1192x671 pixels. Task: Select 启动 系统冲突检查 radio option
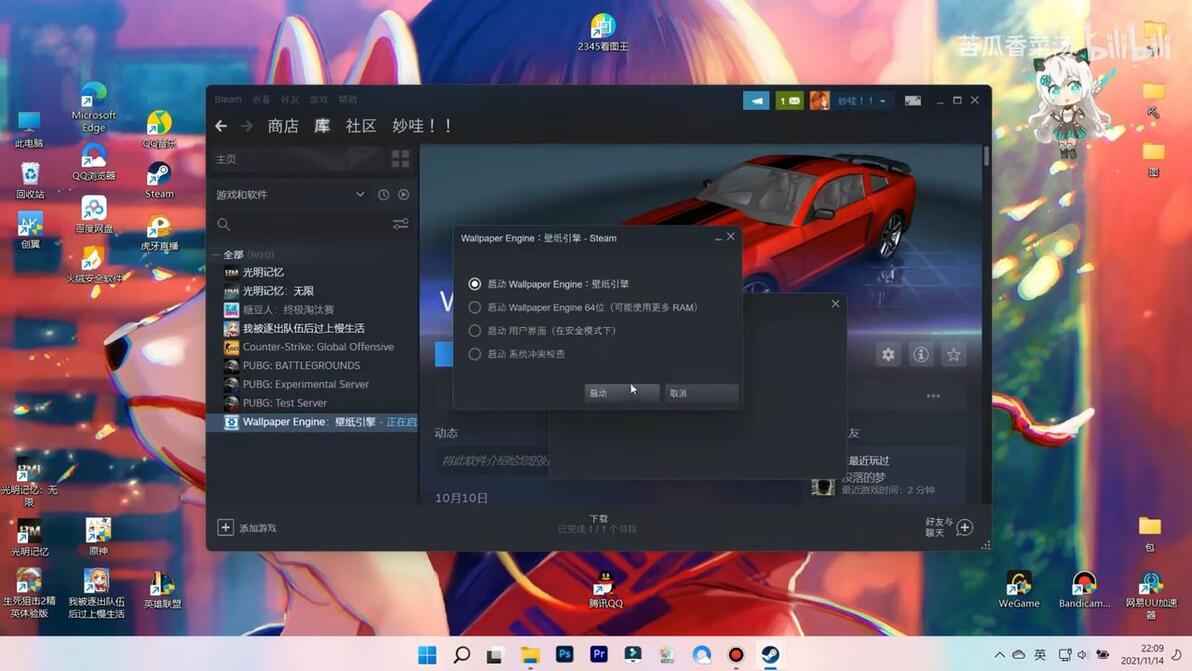[x=474, y=354]
